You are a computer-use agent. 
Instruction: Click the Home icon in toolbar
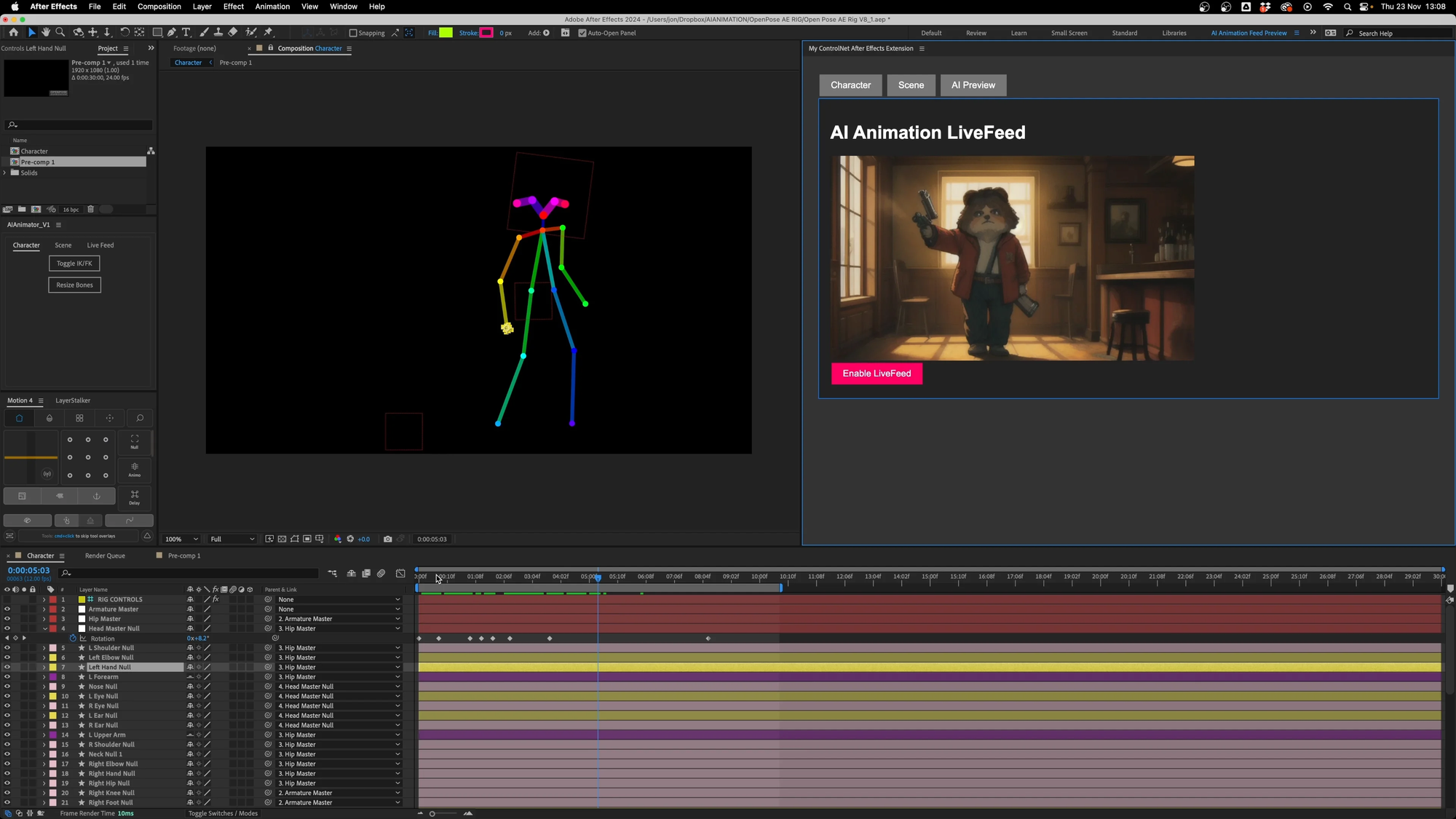click(x=14, y=33)
